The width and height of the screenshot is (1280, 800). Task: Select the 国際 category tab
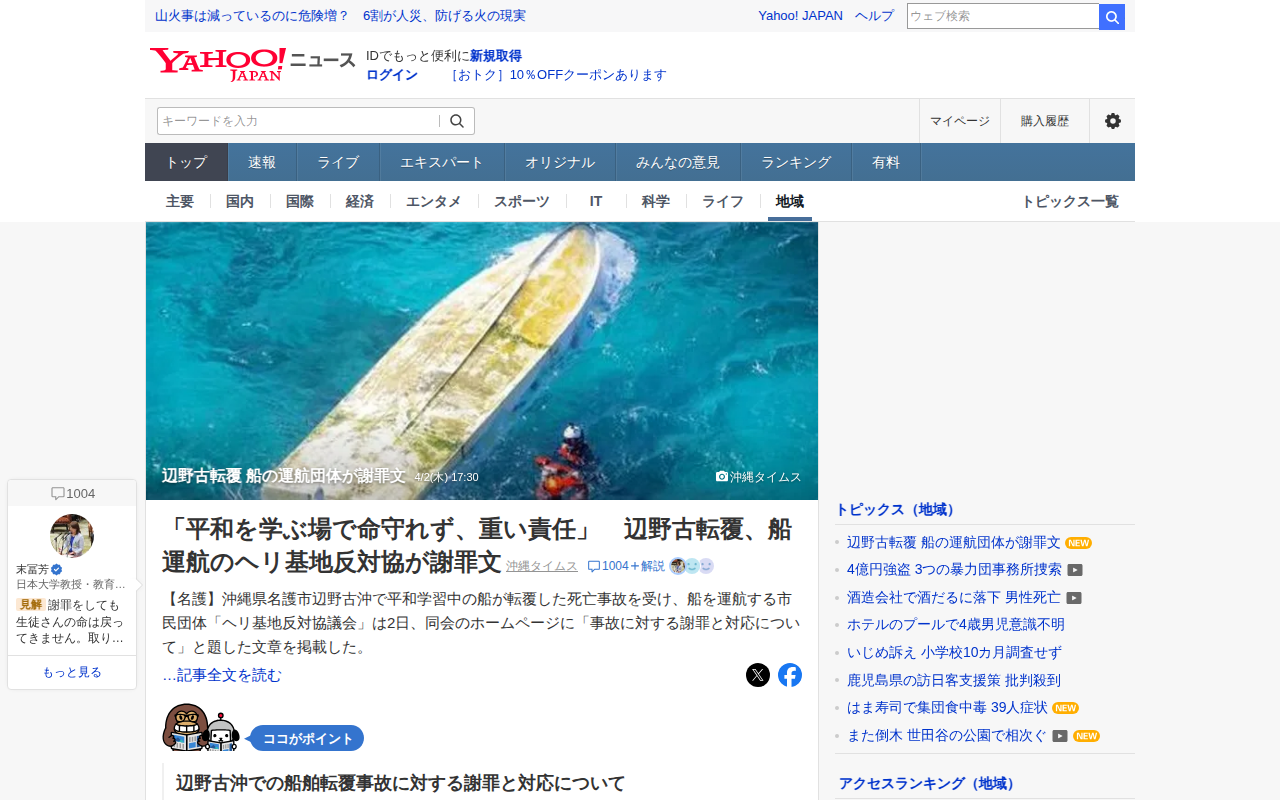pos(300,201)
